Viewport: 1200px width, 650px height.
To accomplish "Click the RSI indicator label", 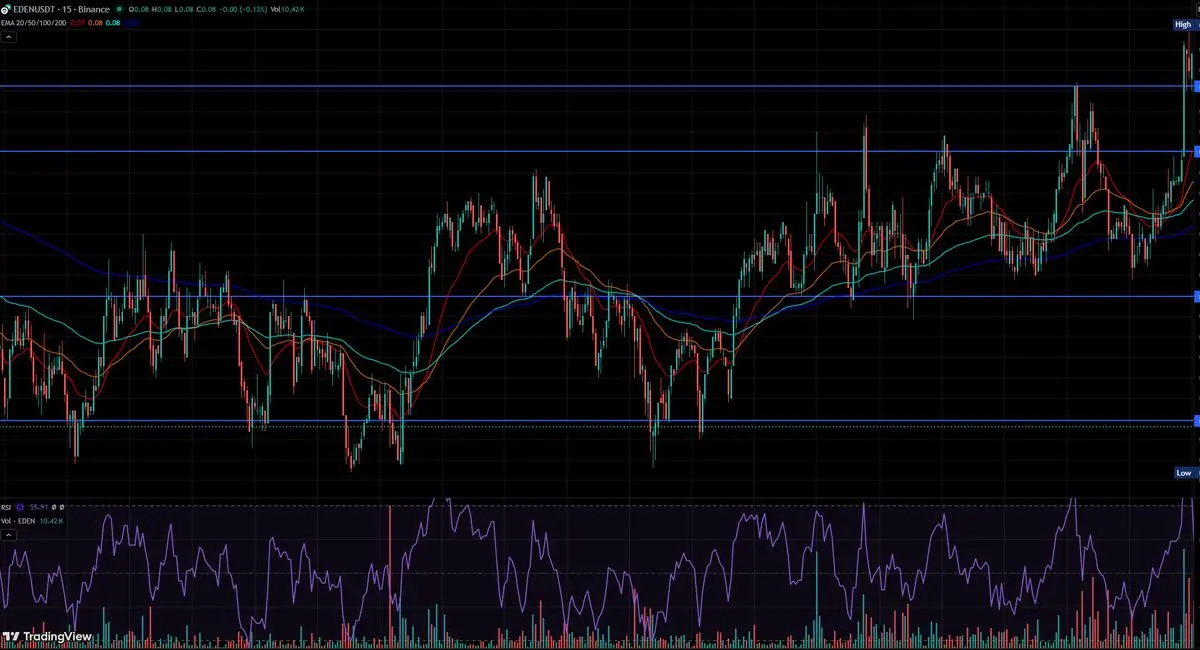I will [x=6, y=507].
